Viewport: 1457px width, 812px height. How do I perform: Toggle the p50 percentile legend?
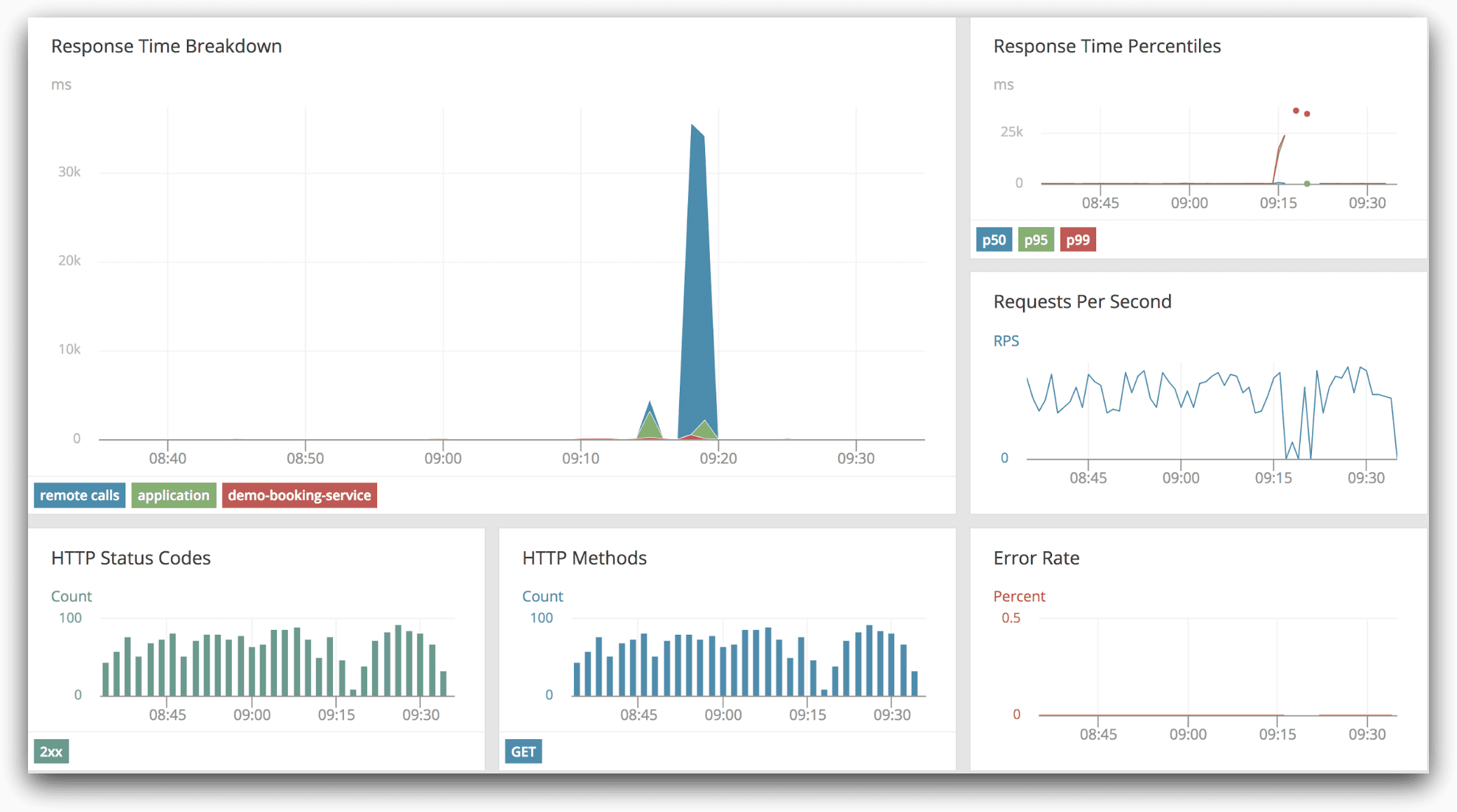tap(994, 240)
